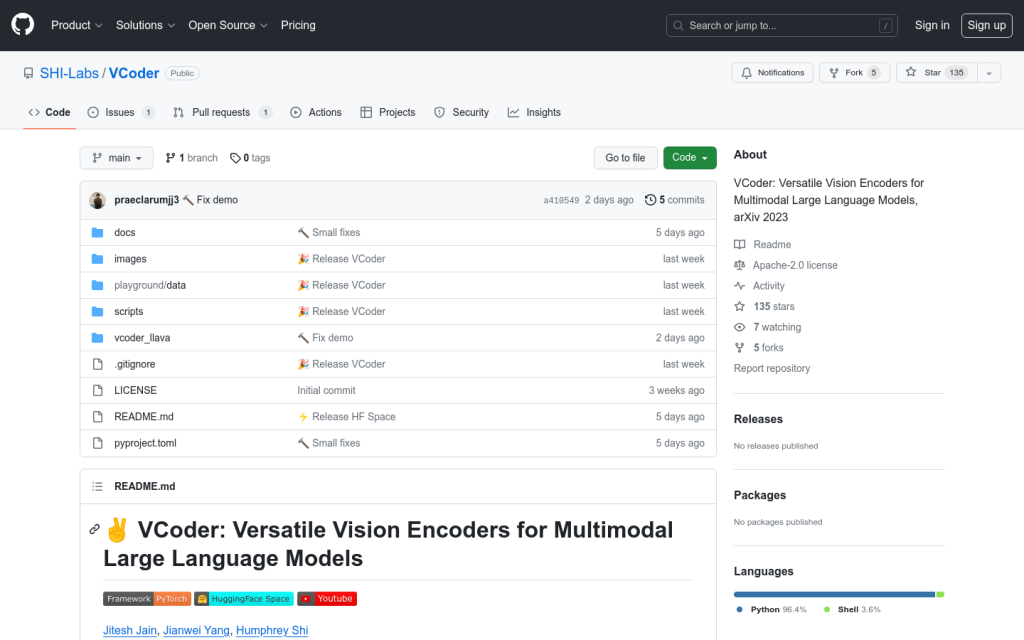Click the praeclarumjj3 avatar image
1024x640 pixels.
point(97,200)
